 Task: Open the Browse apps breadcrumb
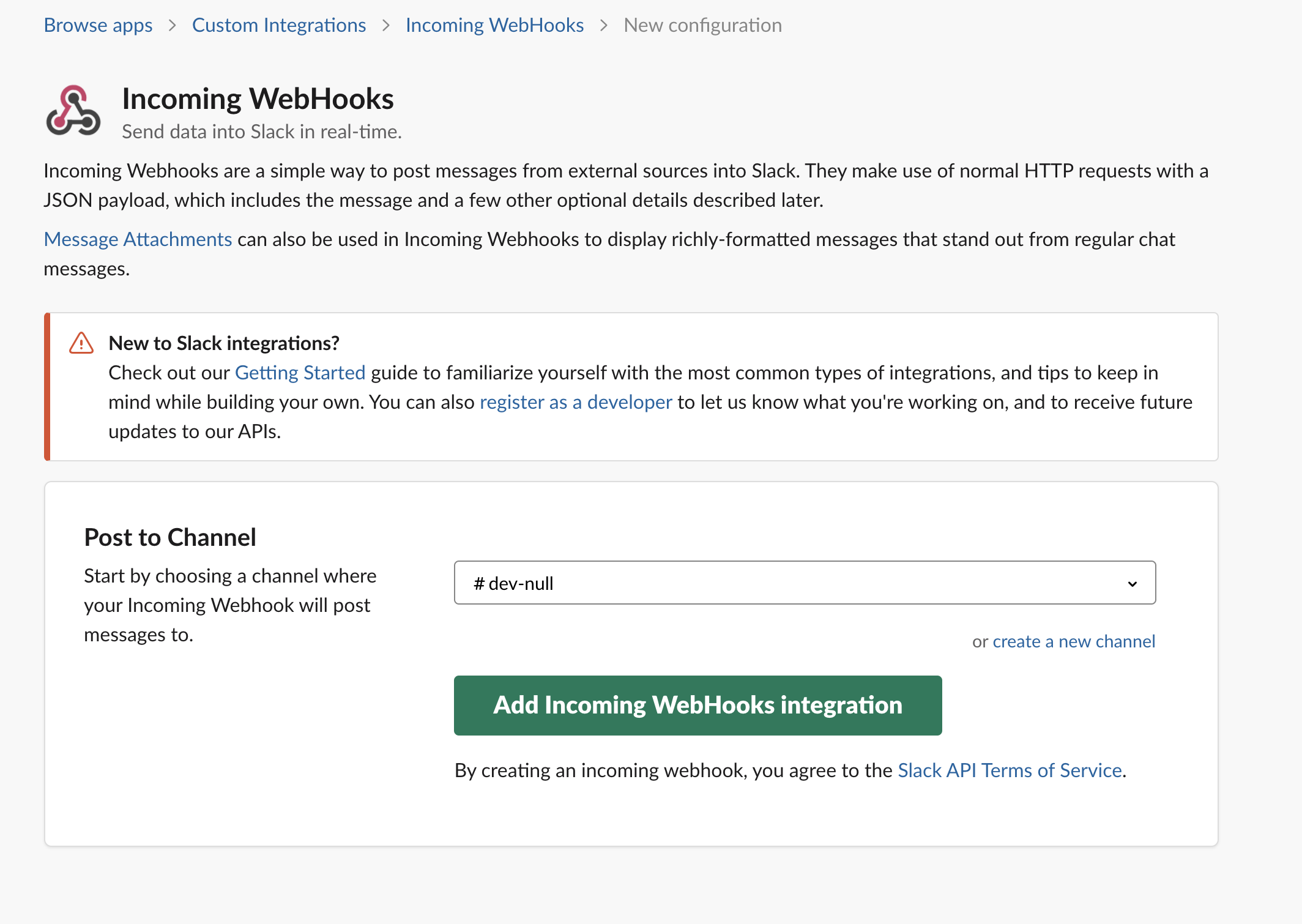click(99, 25)
